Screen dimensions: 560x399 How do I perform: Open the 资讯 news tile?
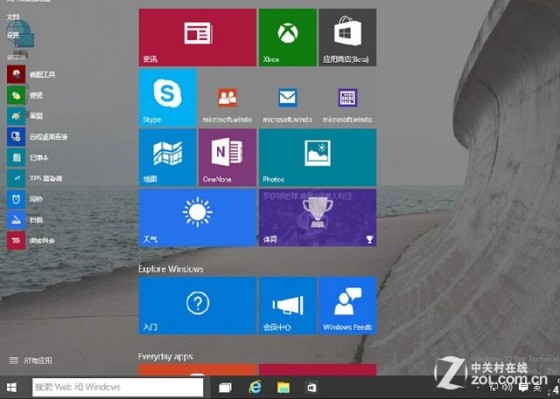pos(198,38)
